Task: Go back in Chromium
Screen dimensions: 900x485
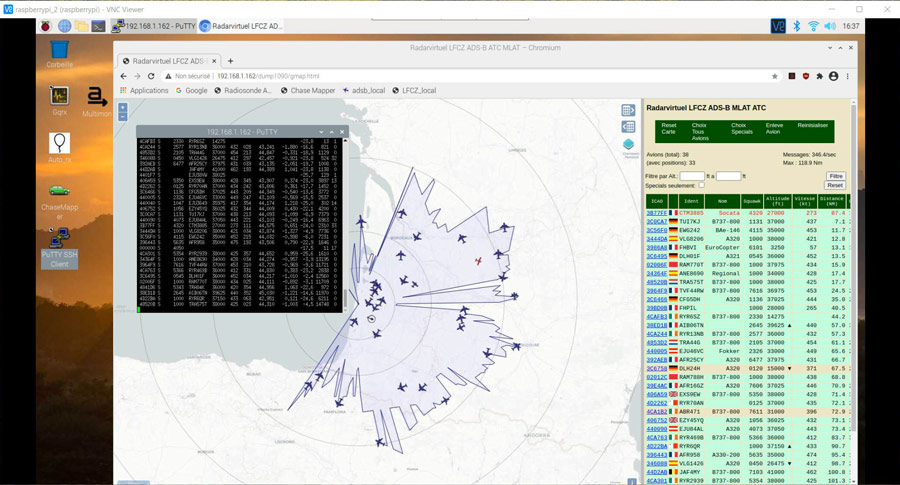Action: [x=123, y=76]
